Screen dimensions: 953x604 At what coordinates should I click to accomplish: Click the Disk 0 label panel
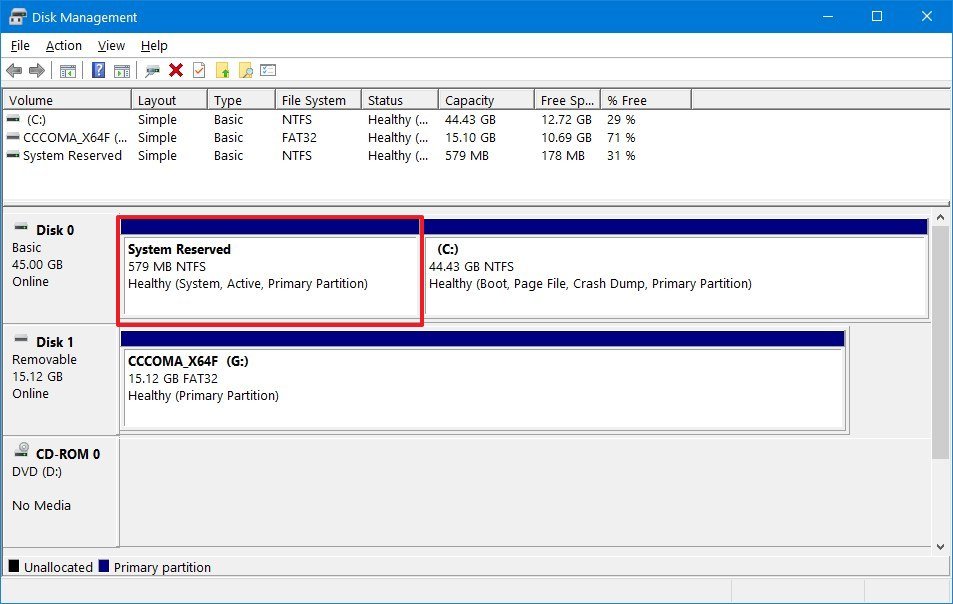[60, 268]
